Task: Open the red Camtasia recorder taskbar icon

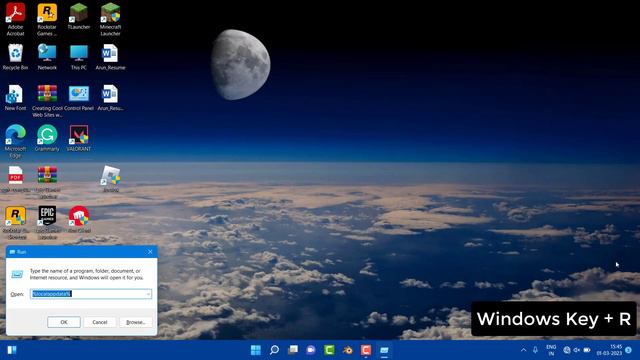Action: tap(366, 350)
